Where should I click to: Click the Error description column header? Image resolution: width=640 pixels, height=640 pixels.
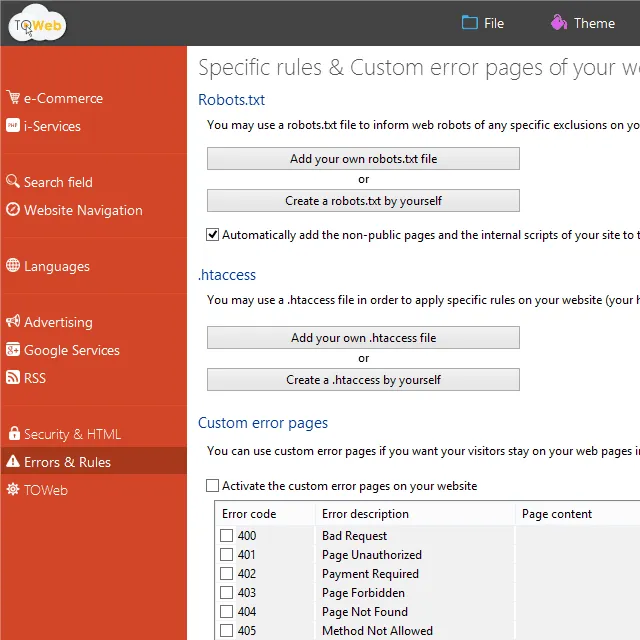365,514
